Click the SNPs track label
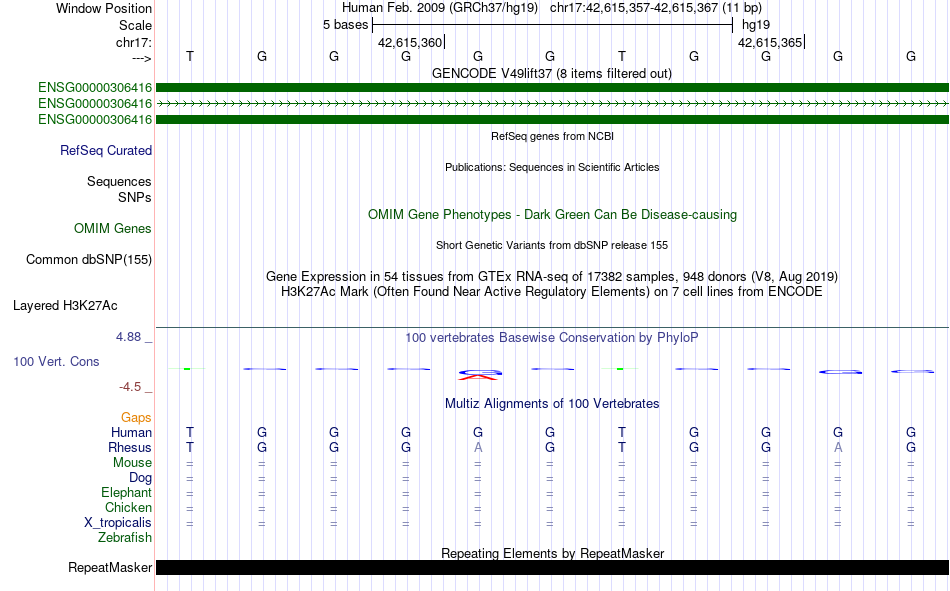950x591 pixels. [x=135, y=198]
